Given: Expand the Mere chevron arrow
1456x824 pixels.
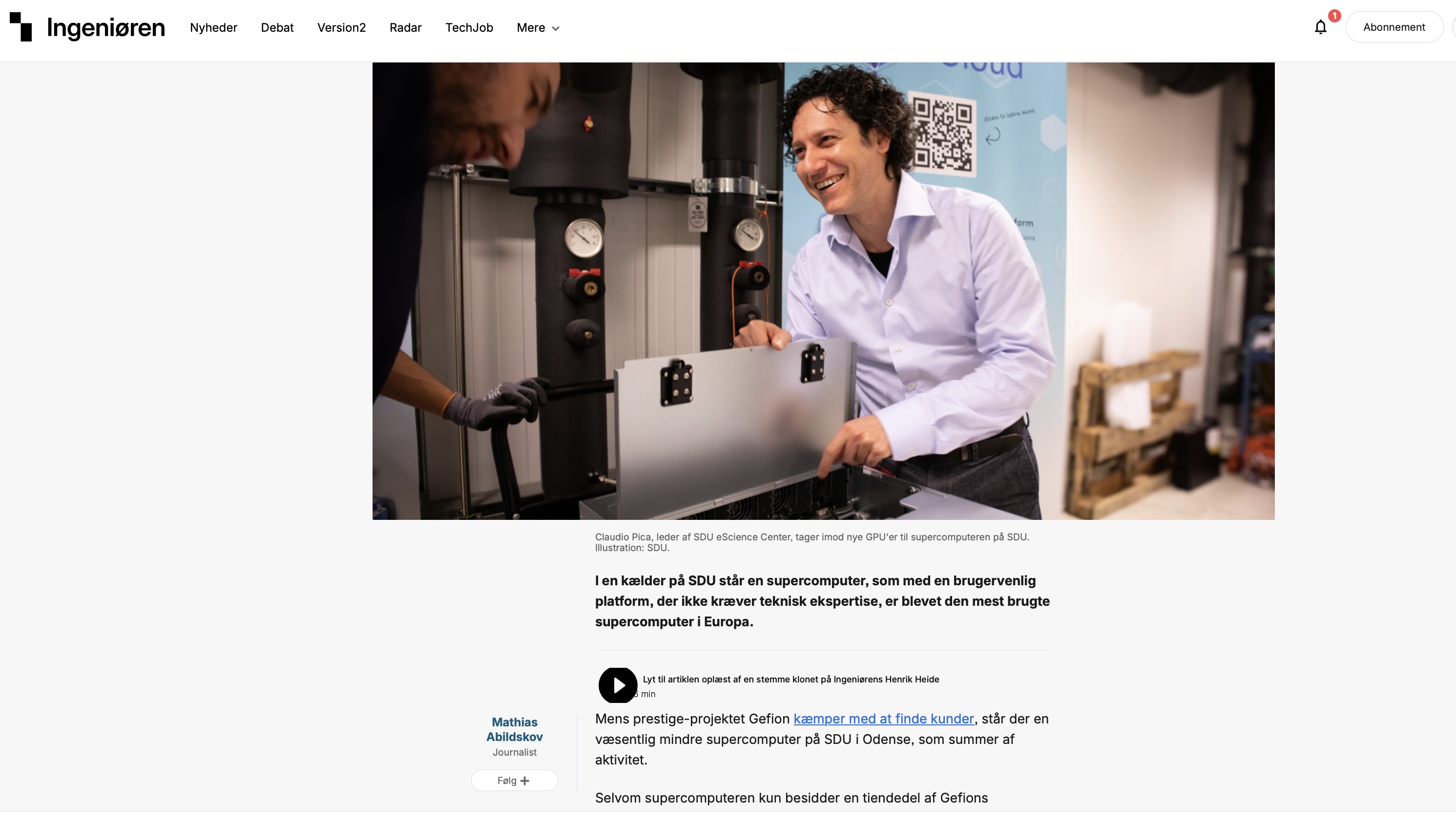Looking at the screenshot, I should [556, 28].
